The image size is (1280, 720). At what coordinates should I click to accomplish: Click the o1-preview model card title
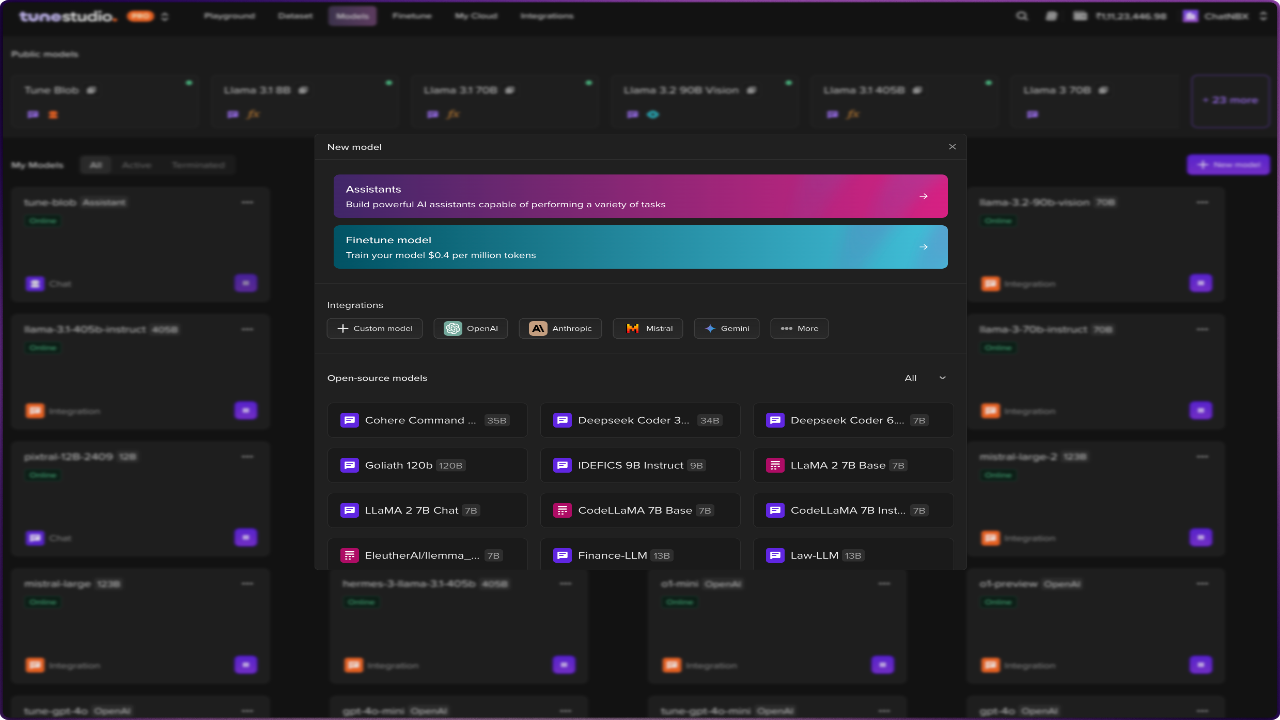click(1008, 583)
